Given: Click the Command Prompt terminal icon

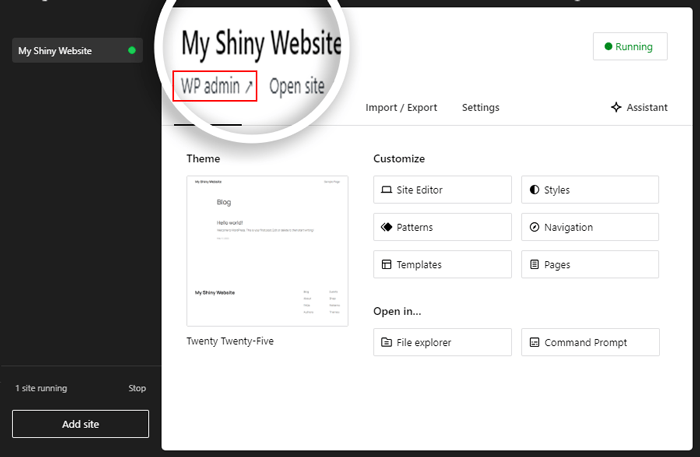Looking at the screenshot, I should pyautogui.click(x=534, y=342).
